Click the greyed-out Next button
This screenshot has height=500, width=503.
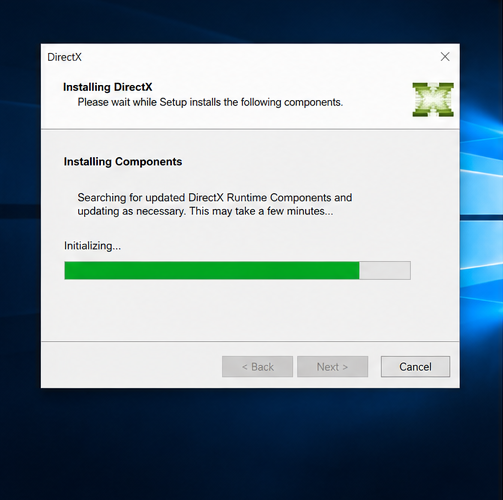click(x=332, y=367)
